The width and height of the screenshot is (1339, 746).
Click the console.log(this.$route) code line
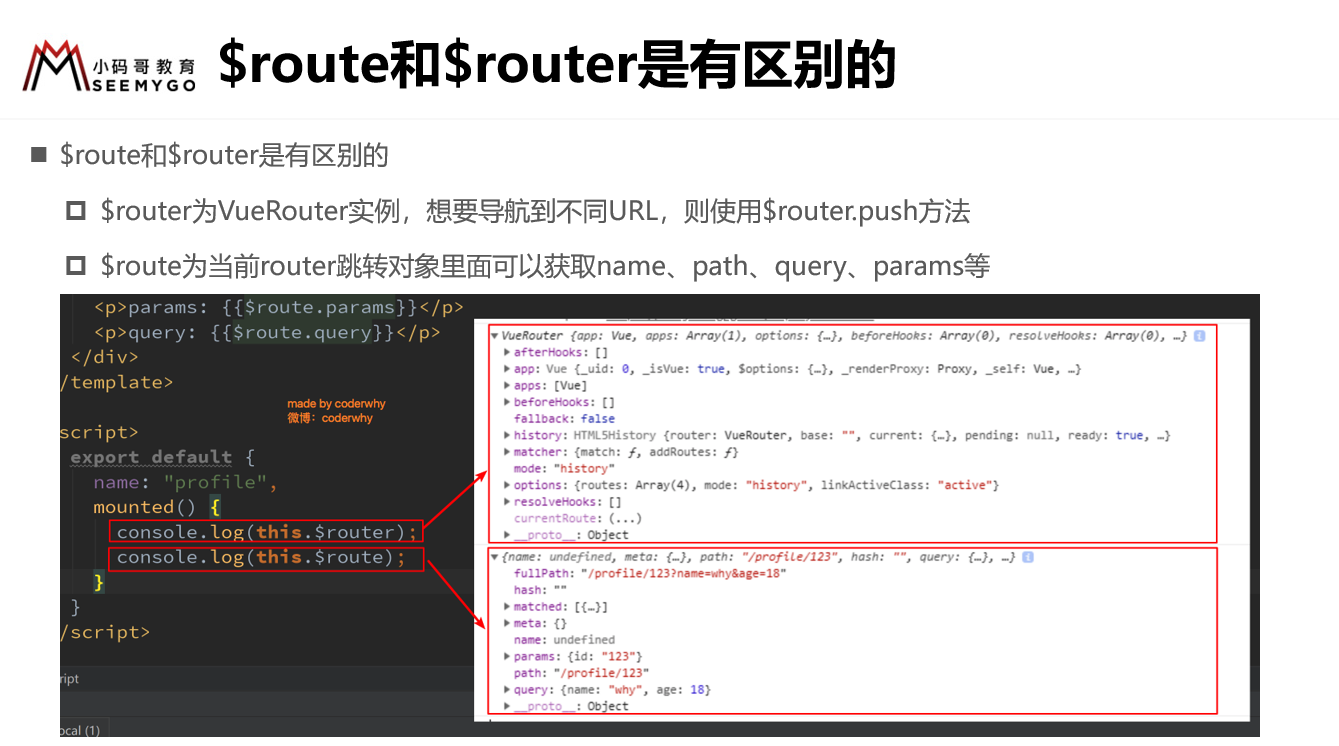click(x=261, y=557)
